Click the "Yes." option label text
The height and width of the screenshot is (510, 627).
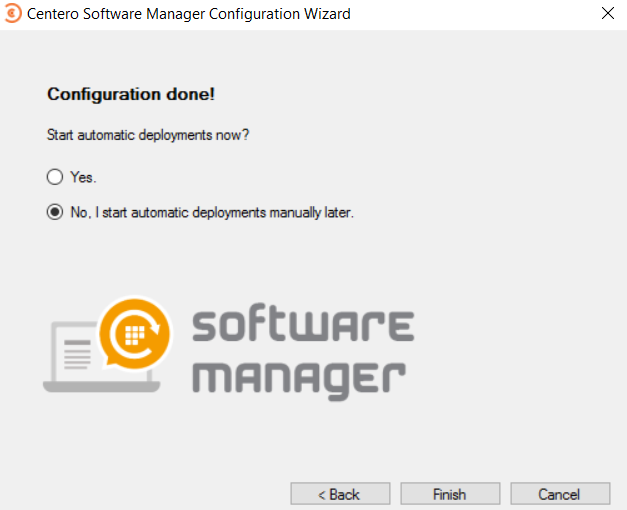(84, 177)
